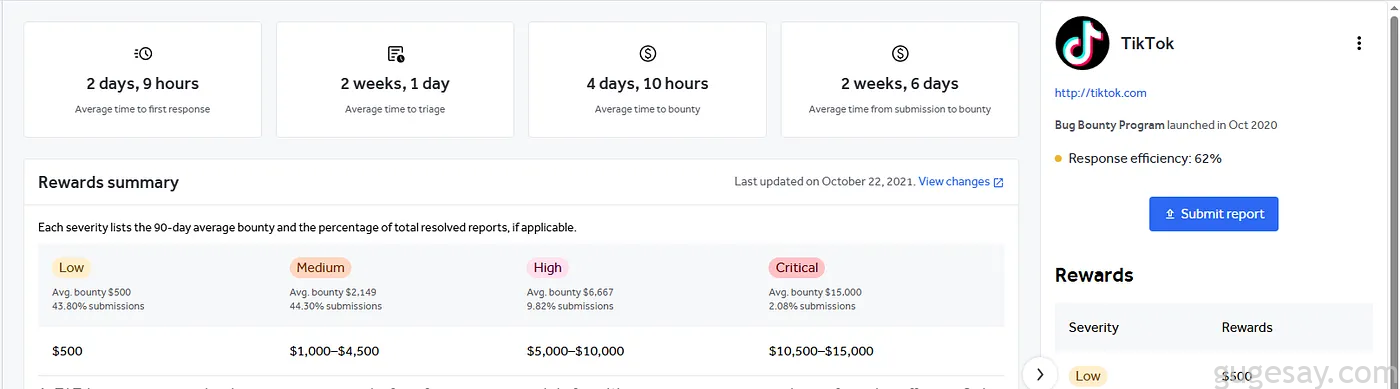Expand the sidebar with the chevron arrow

[x=1040, y=374]
